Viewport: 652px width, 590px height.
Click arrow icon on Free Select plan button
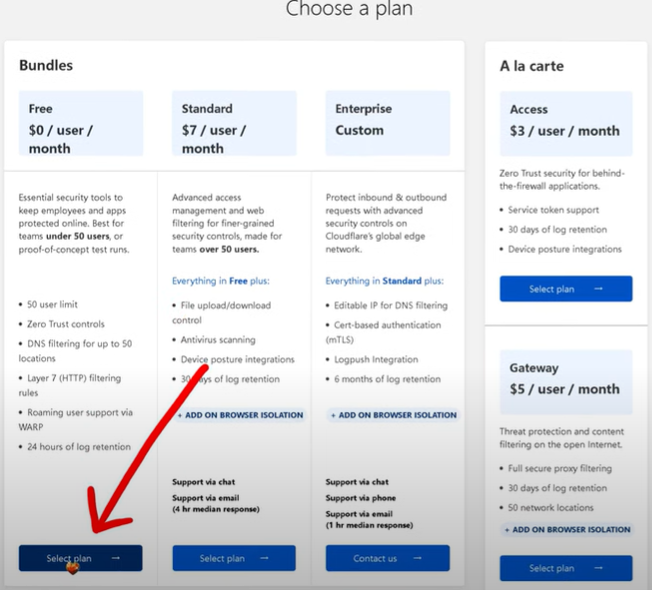116,558
